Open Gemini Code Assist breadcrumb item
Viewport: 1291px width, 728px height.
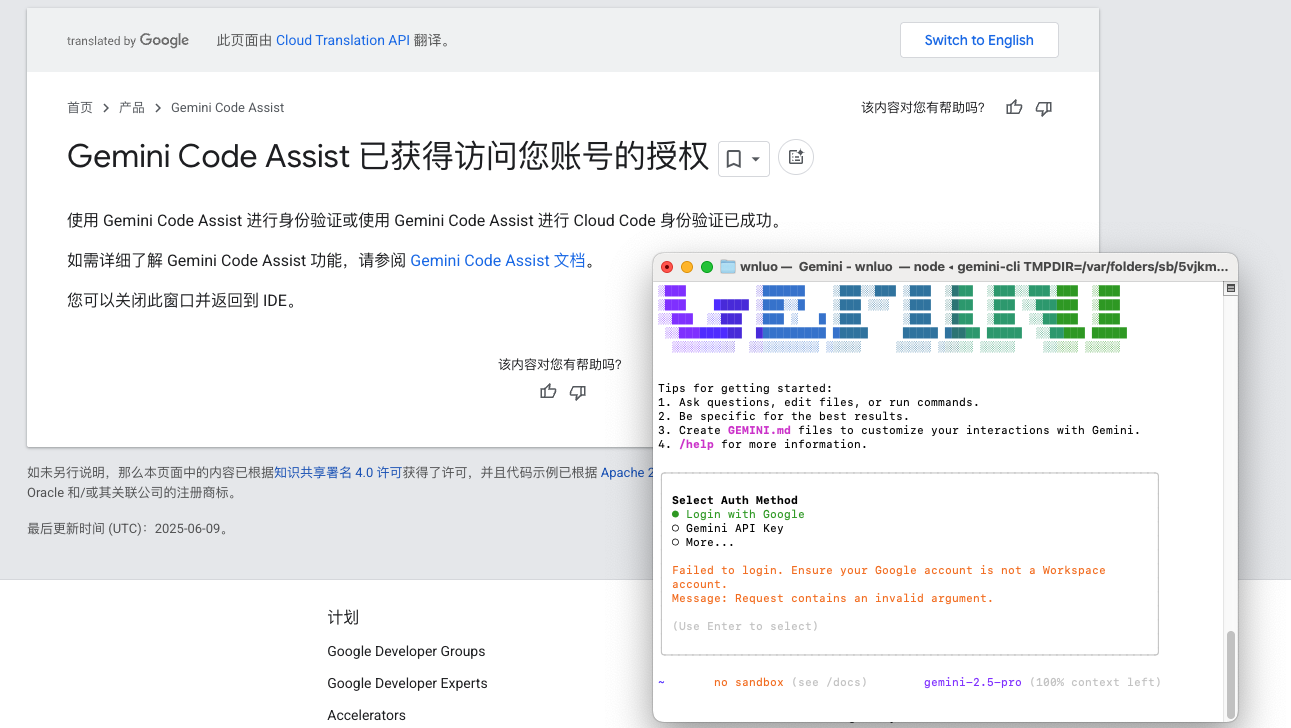pyautogui.click(x=228, y=107)
